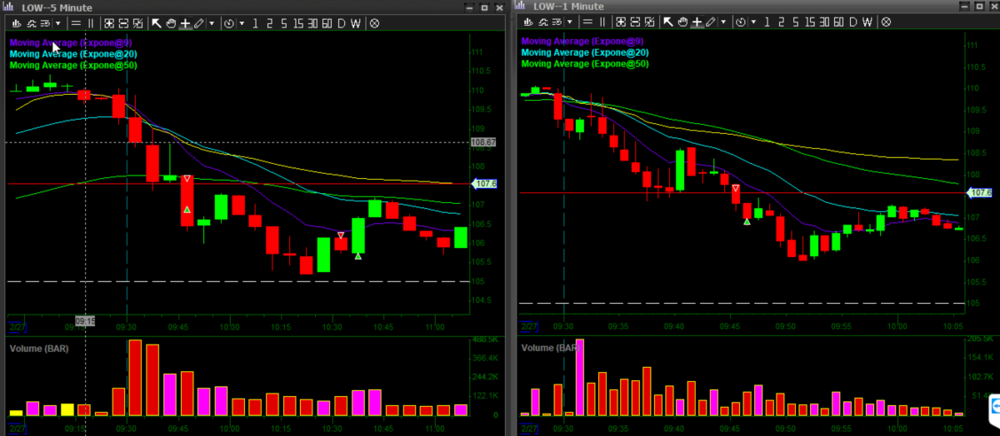Select the pencil draw tool in 1 Minute chart

click(710, 22)
